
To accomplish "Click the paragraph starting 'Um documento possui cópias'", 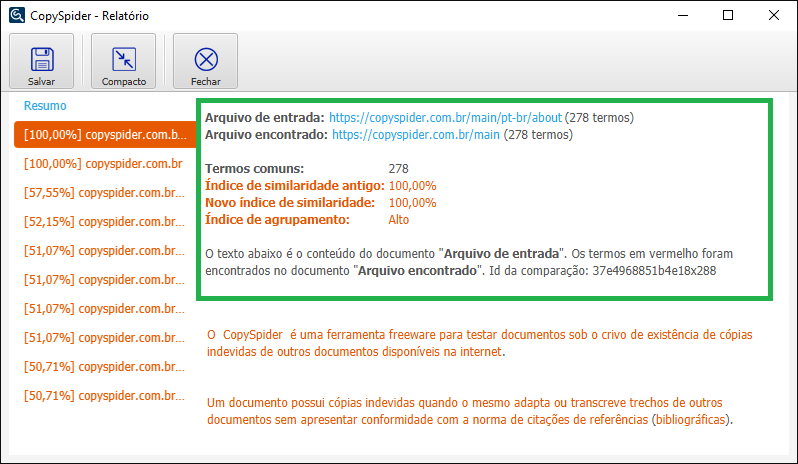I will click(x=470, y=411).
